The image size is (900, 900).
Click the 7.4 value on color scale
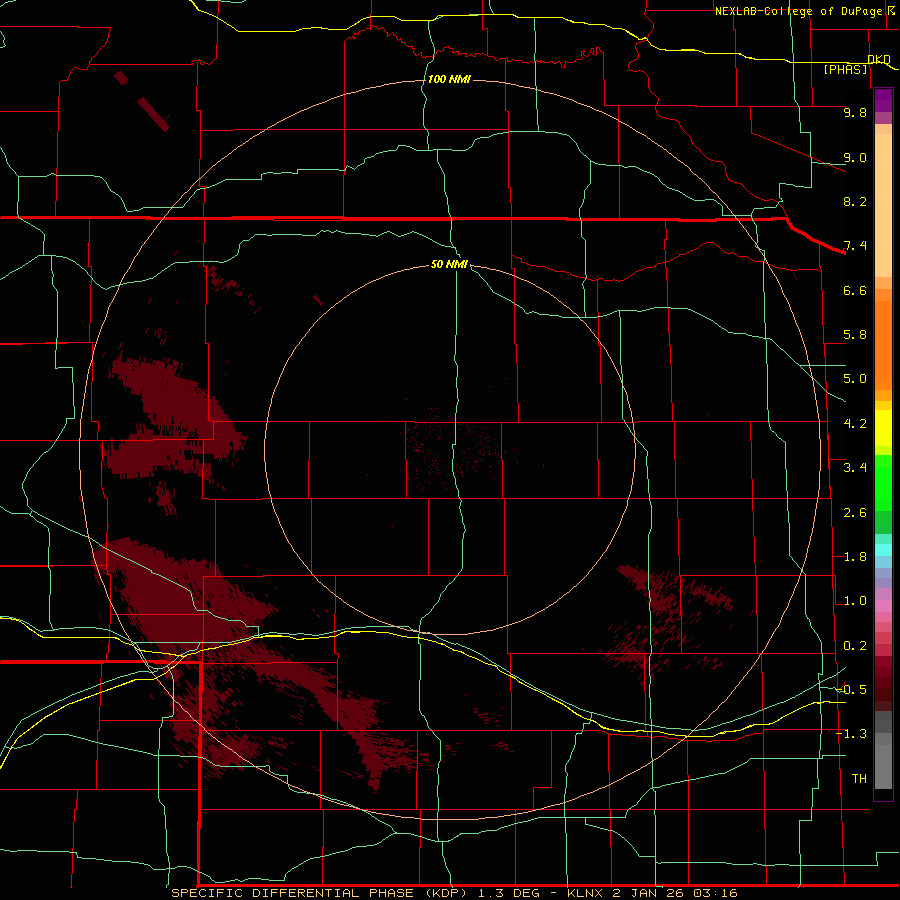[855, 246]
